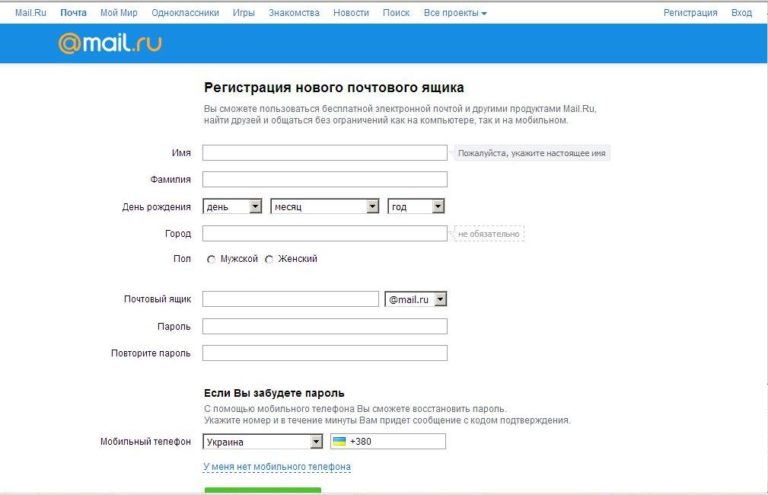Select the Мужской radio button
The width and height of the screenshot is (768, 495).
tap(211, 259)
